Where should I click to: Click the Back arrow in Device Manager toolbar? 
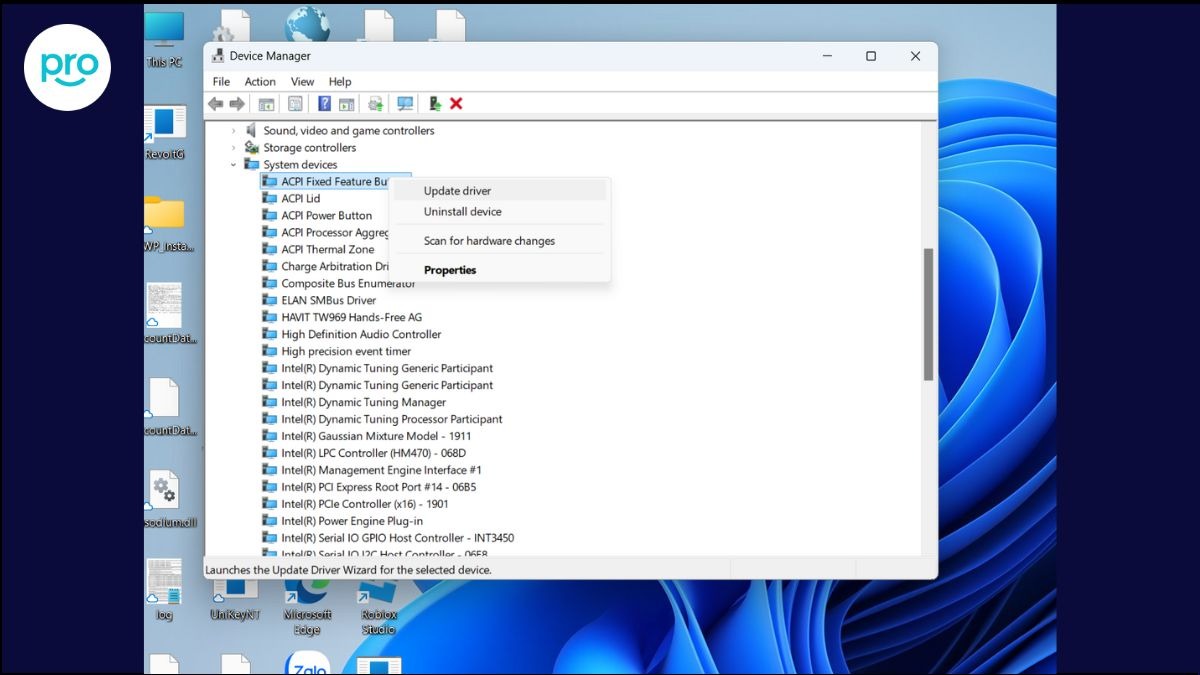click(x=215, y=104)
